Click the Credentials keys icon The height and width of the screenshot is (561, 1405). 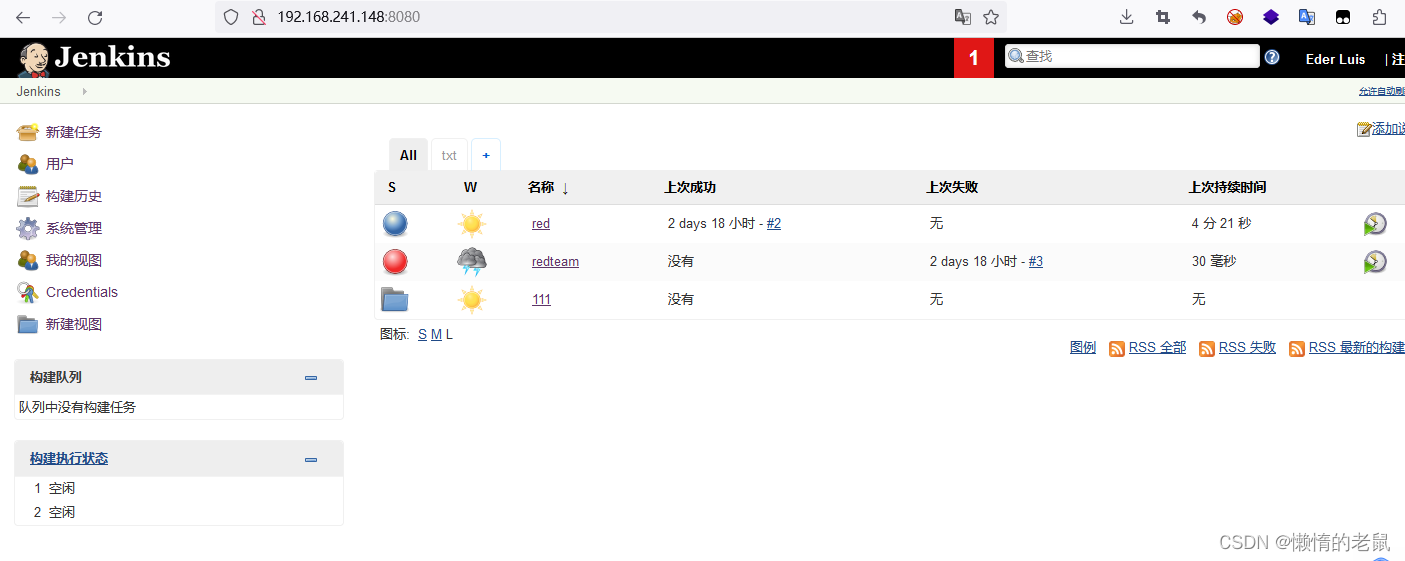click(x=28, y=292)
